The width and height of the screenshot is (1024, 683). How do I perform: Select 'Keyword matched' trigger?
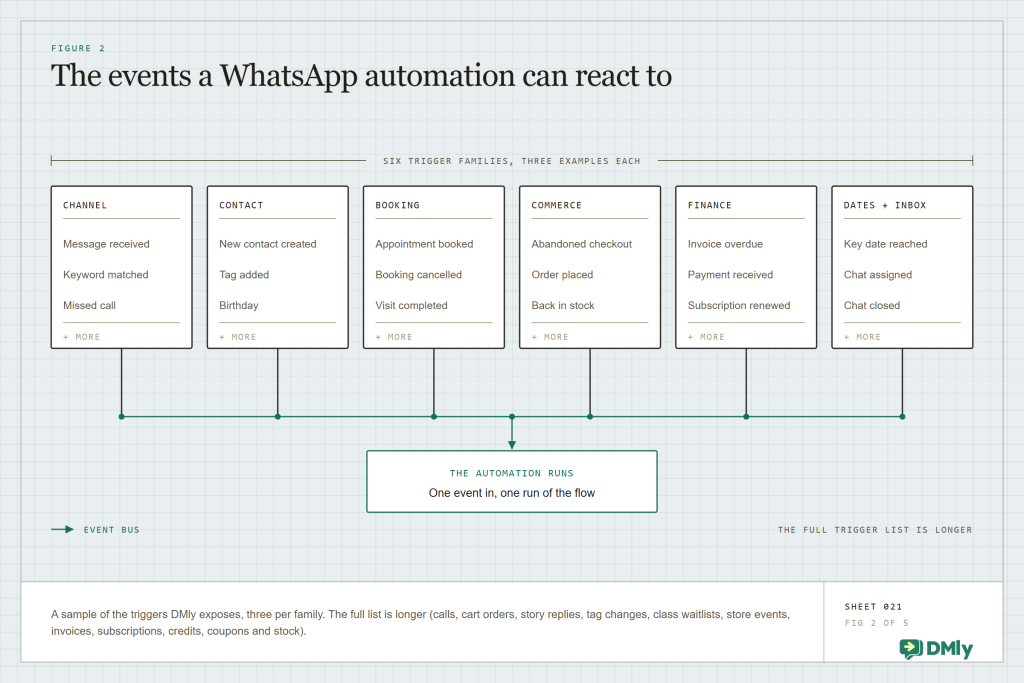[106, 275]
